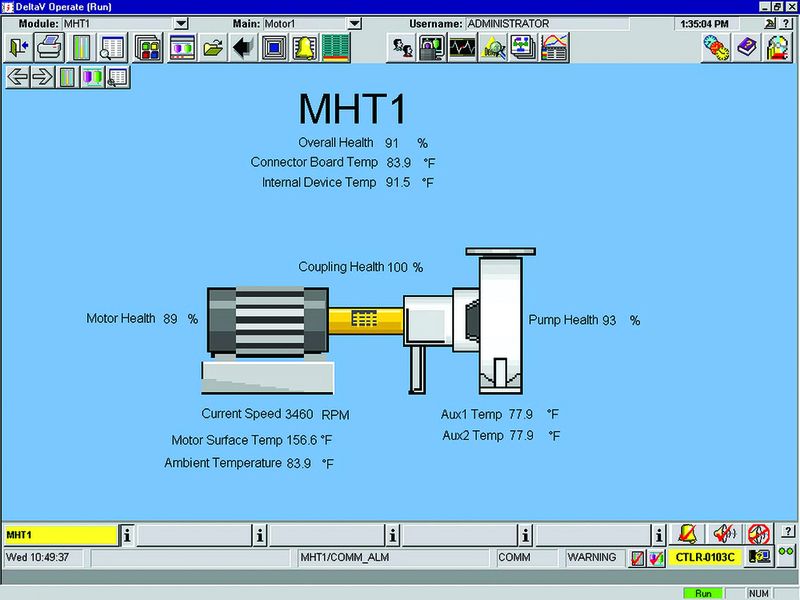This screenshot has width=800, height=600.
Task: Click the red acknowledge checkbox icon
Action: [x=637, y=558]
